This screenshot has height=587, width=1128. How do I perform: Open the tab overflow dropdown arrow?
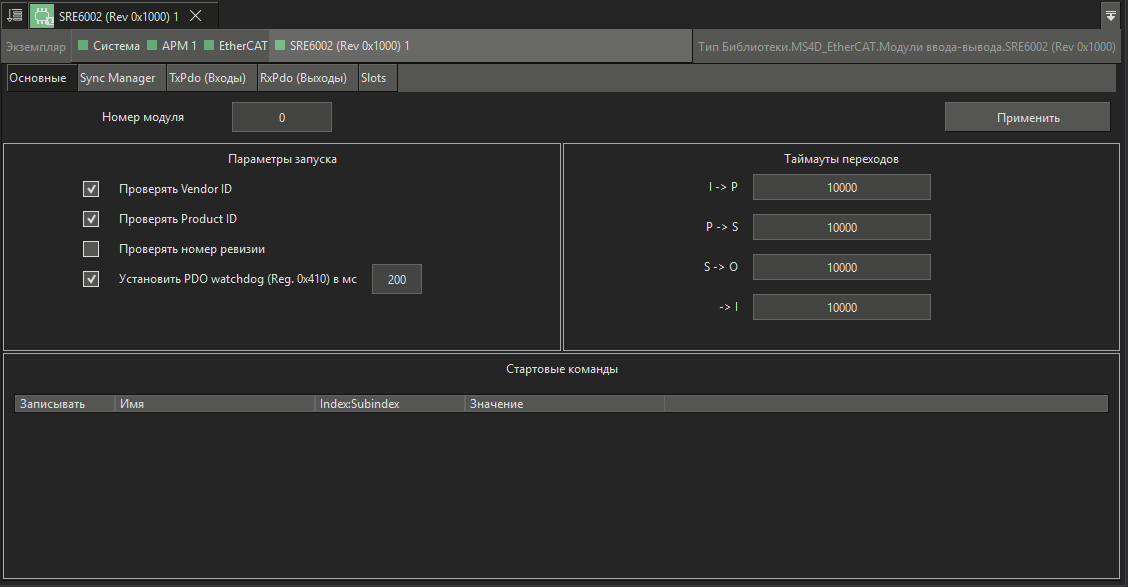click(x=1111, y=16)
